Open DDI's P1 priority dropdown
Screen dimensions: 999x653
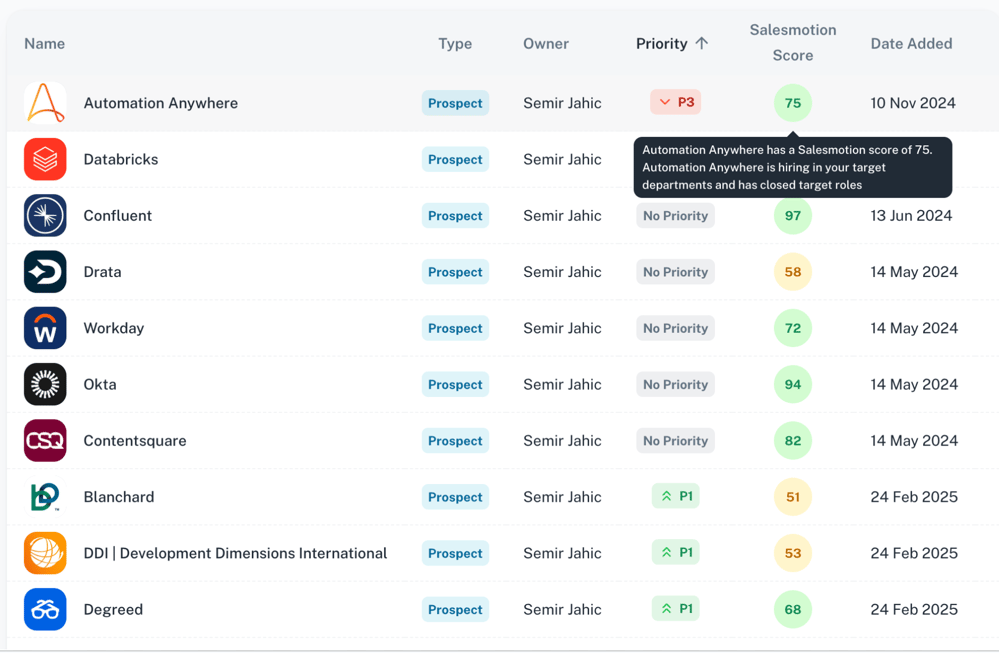[x=675, y=552]
